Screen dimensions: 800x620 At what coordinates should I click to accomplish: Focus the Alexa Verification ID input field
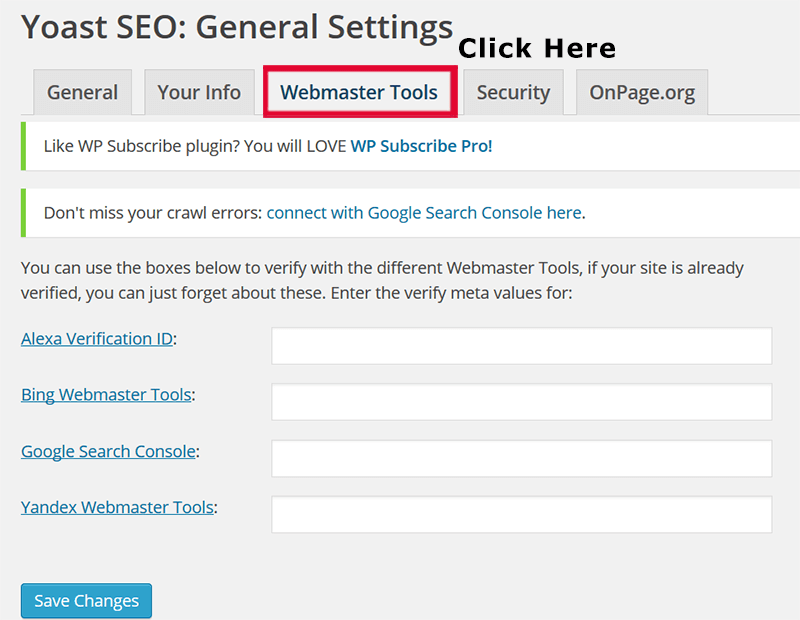[x=521, y=346]
